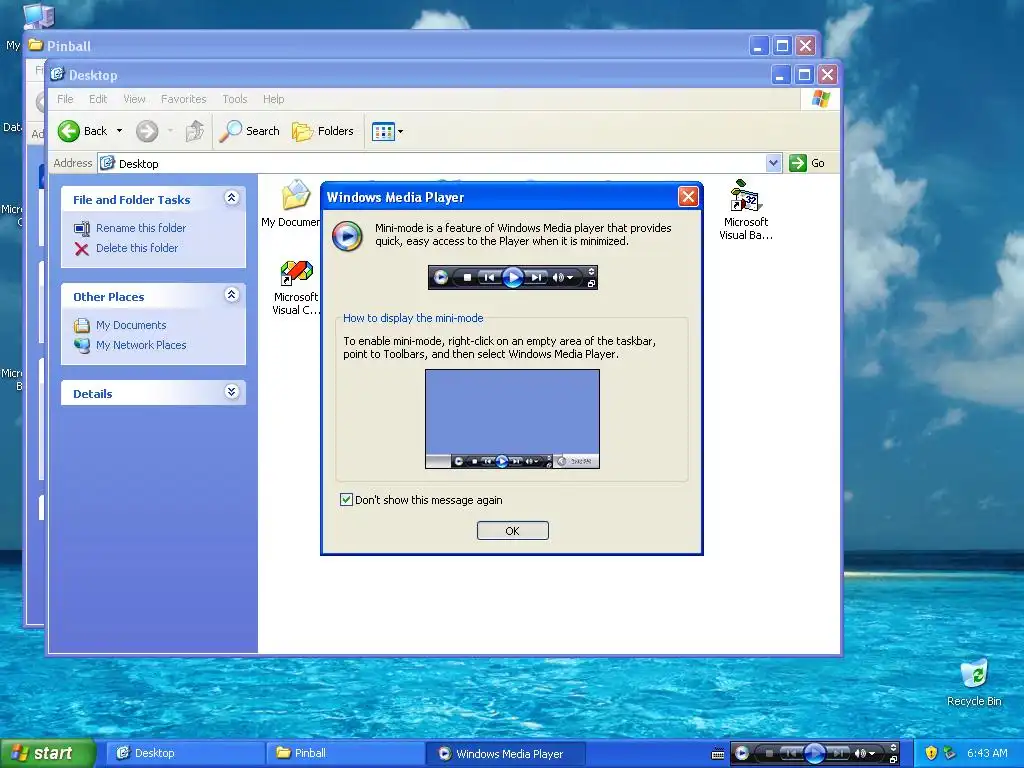This screenshot has width=1024, height=768.
Task: Click the My Computer desktop icon
Action: [37, 16]
